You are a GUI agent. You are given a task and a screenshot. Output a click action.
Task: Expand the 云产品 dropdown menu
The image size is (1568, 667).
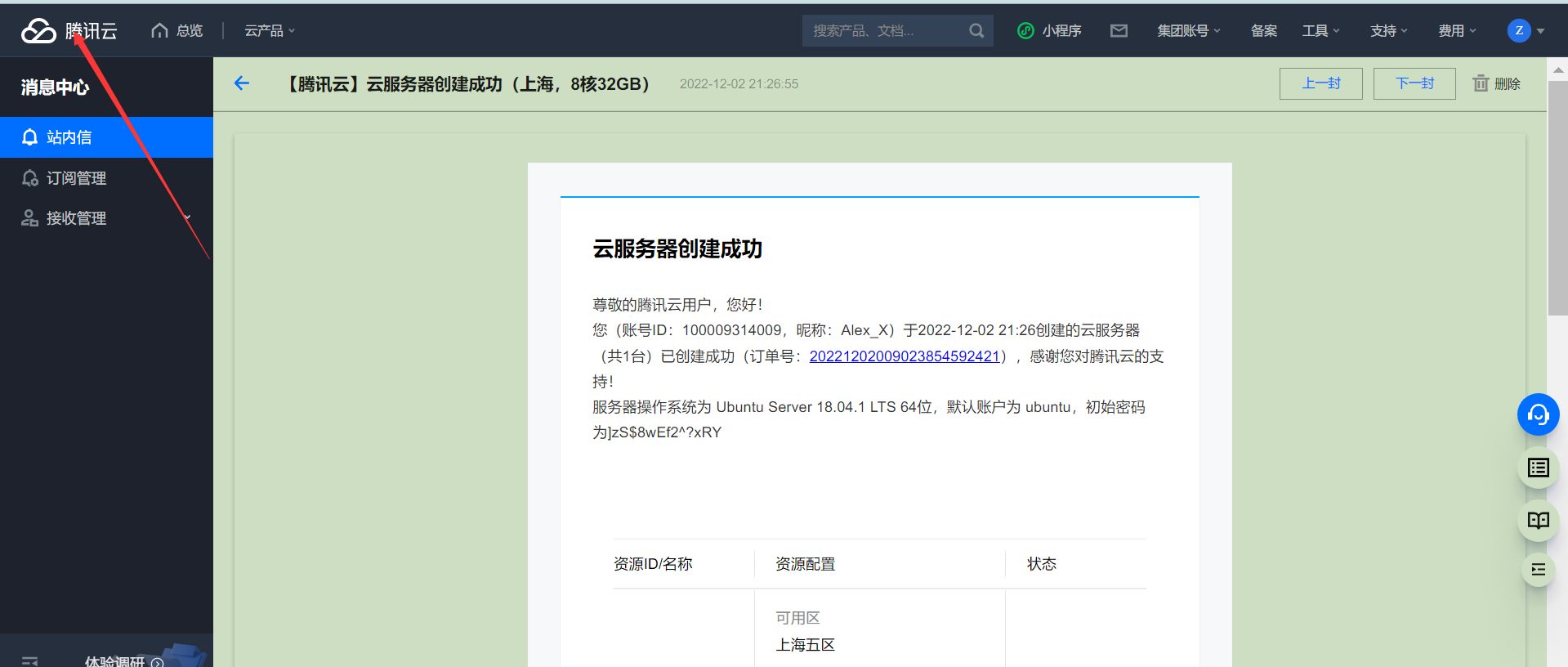pos(270,31)
